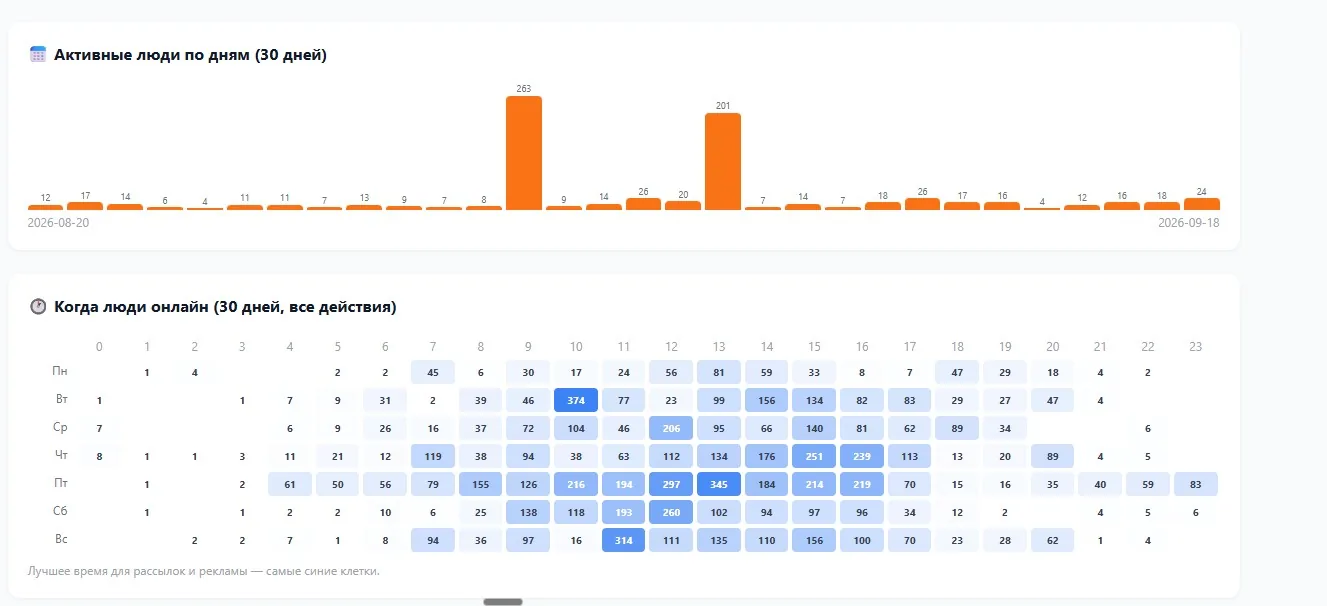Image resolution: width=1327 pixels, height=606 pixels.
Task: Select the heatmap cell showing 374
Action: point(576,400)
